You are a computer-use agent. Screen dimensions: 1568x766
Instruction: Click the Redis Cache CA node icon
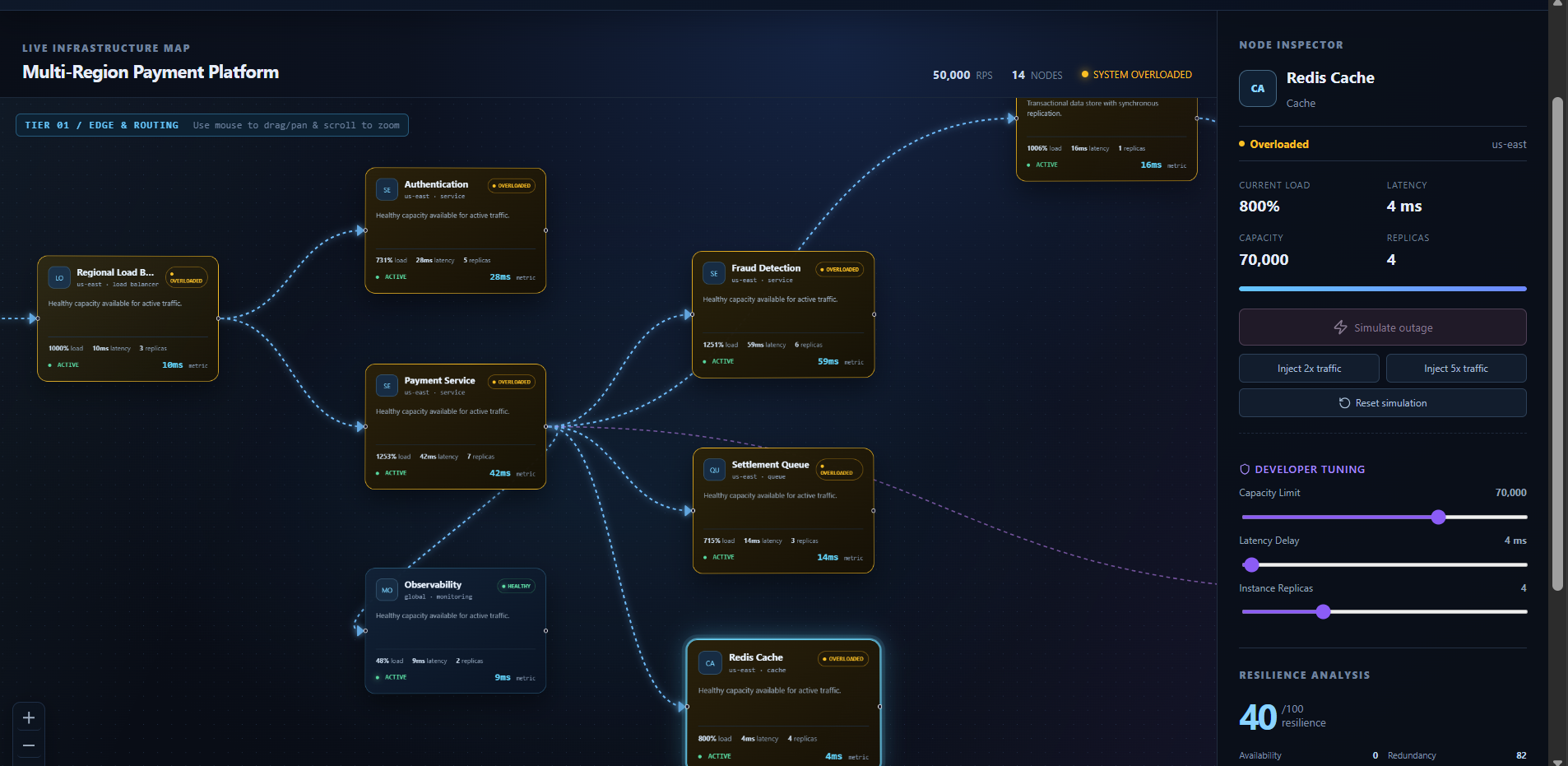click(710, 663)
